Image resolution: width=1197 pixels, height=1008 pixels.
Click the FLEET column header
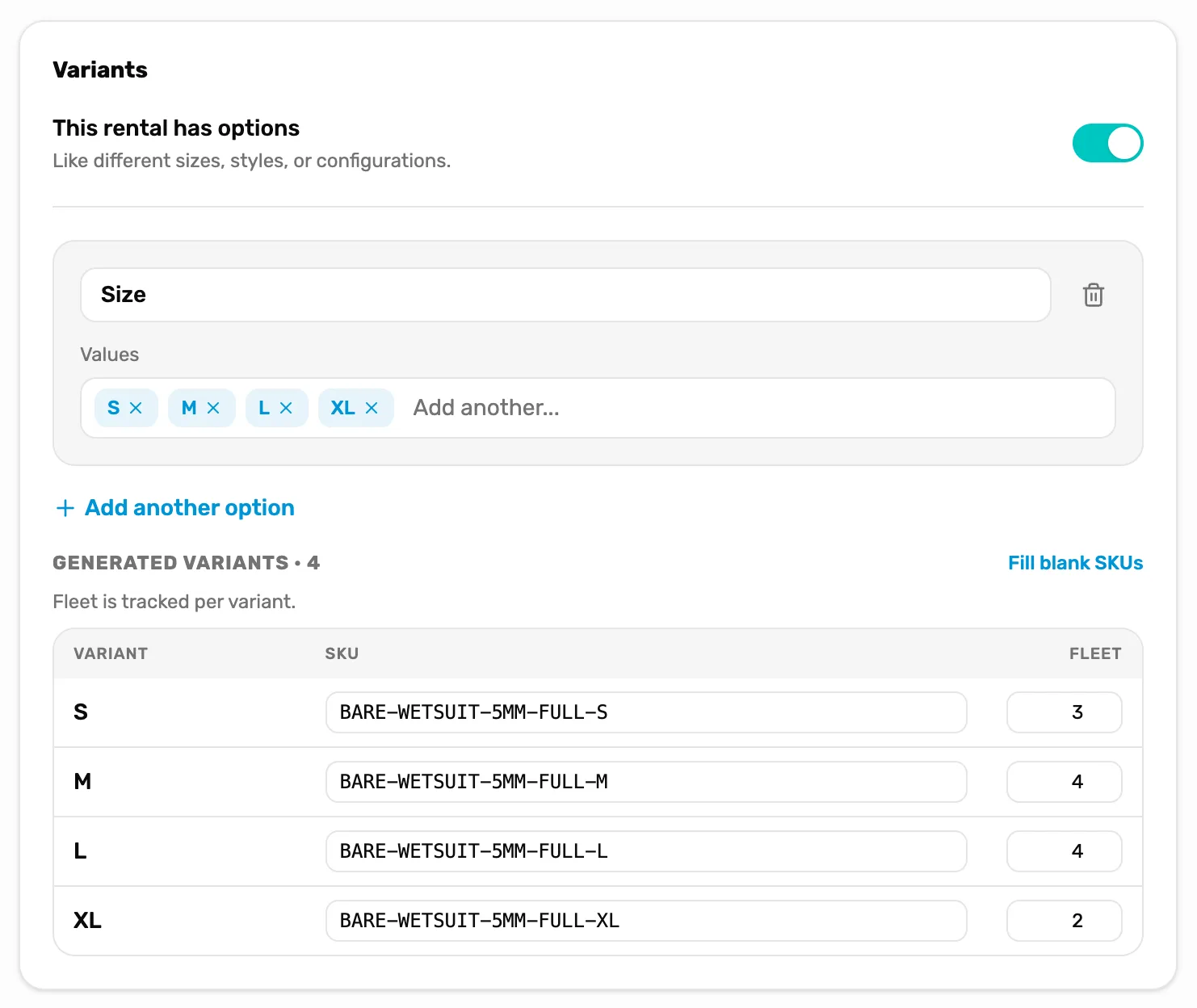tap(1095, 653)
